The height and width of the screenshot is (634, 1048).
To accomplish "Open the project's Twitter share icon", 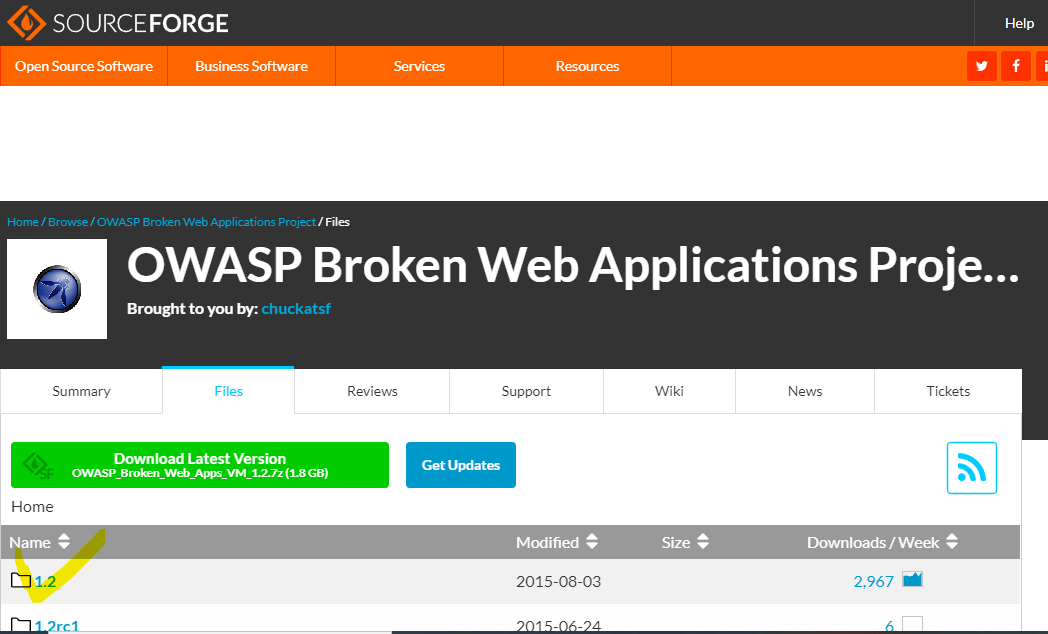I will coord(981,66).
